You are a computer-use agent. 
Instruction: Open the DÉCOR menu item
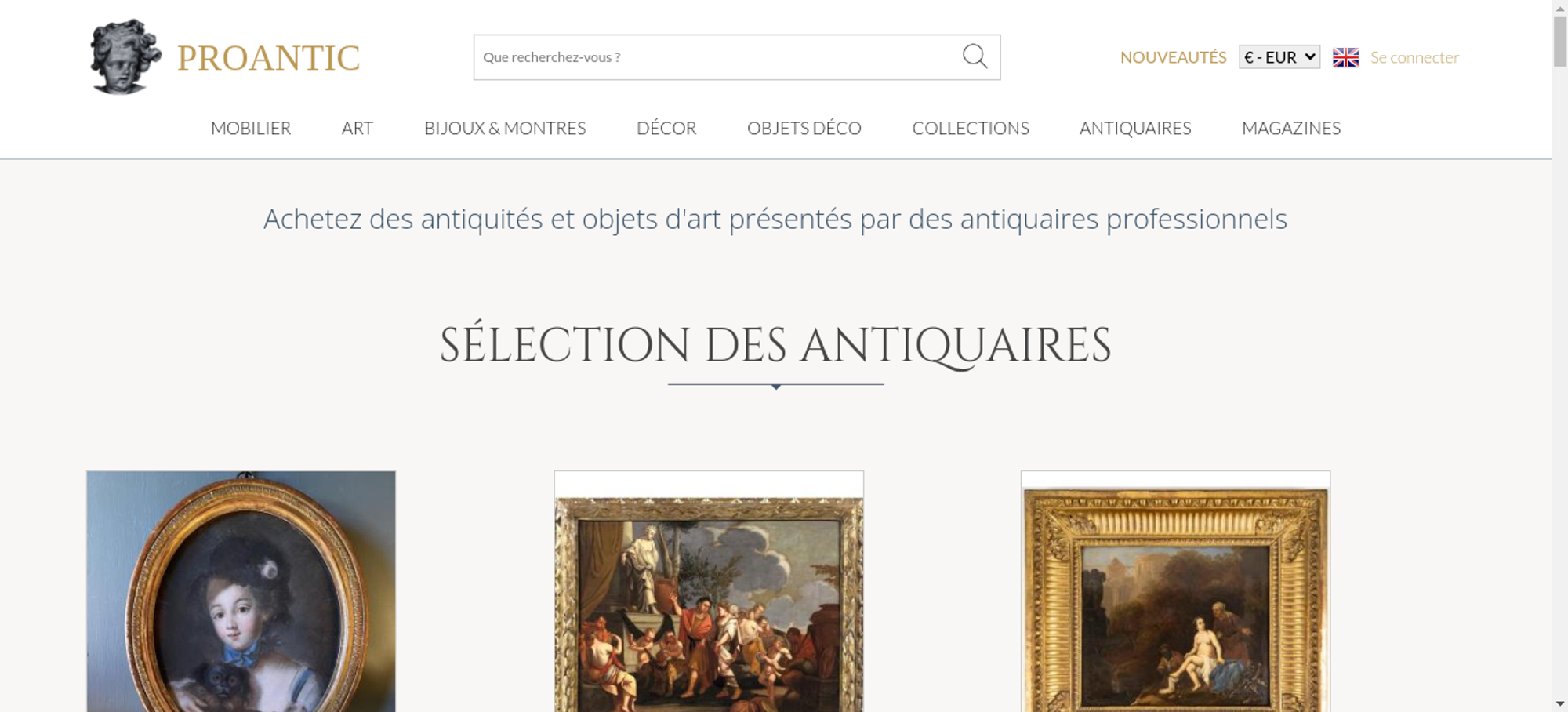click(x=666, y=128)
